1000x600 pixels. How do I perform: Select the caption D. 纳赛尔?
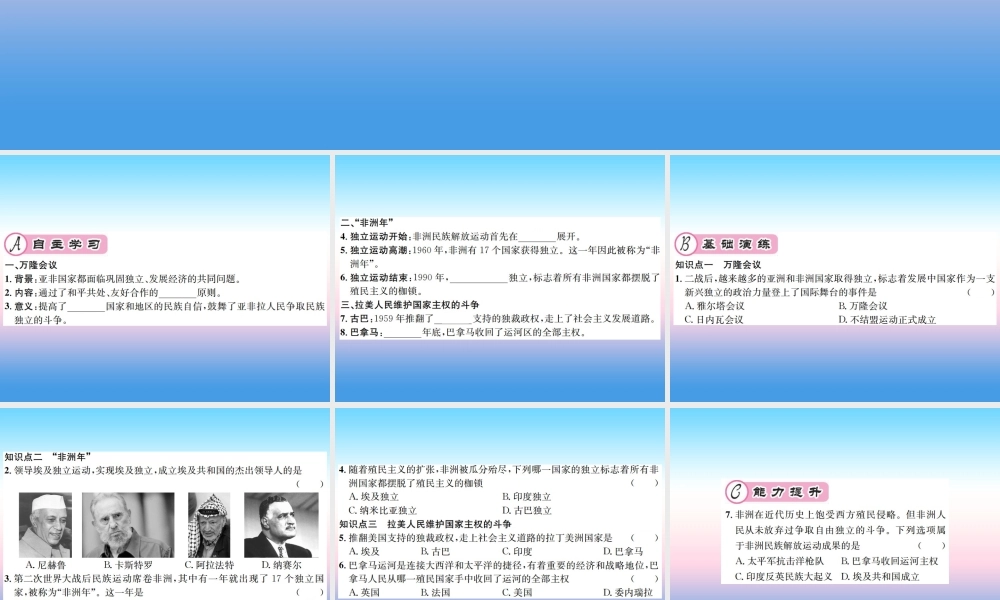pyautogui.click(x=281, y=565)
